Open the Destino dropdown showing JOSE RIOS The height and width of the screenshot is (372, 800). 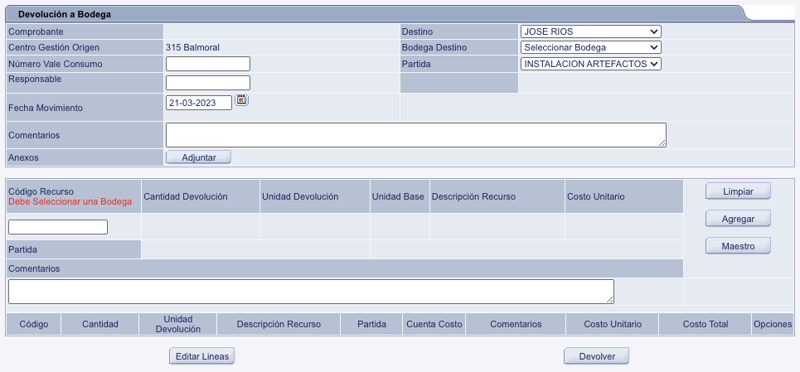591,32
